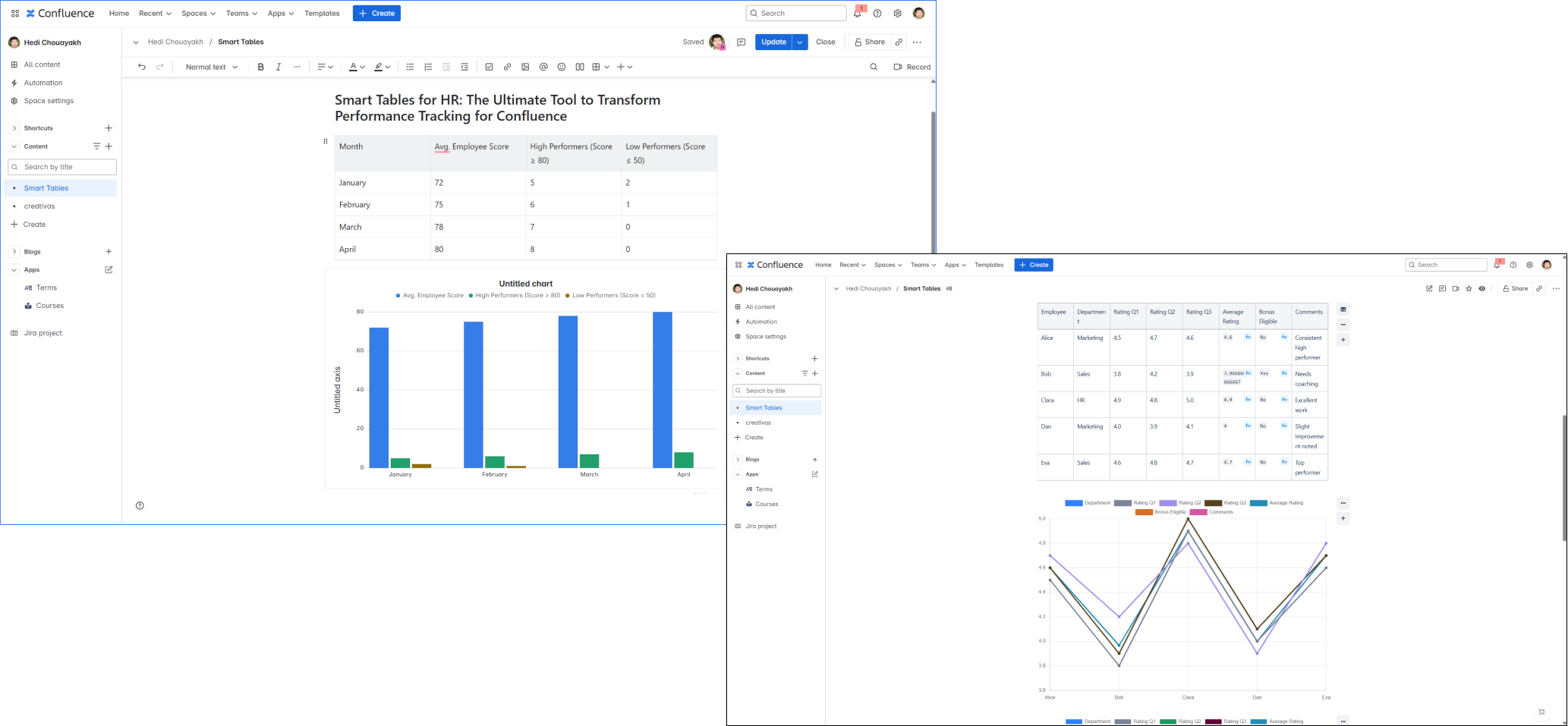
Task: Click the mention @ icon in toolbar
Action: (543, 67)
